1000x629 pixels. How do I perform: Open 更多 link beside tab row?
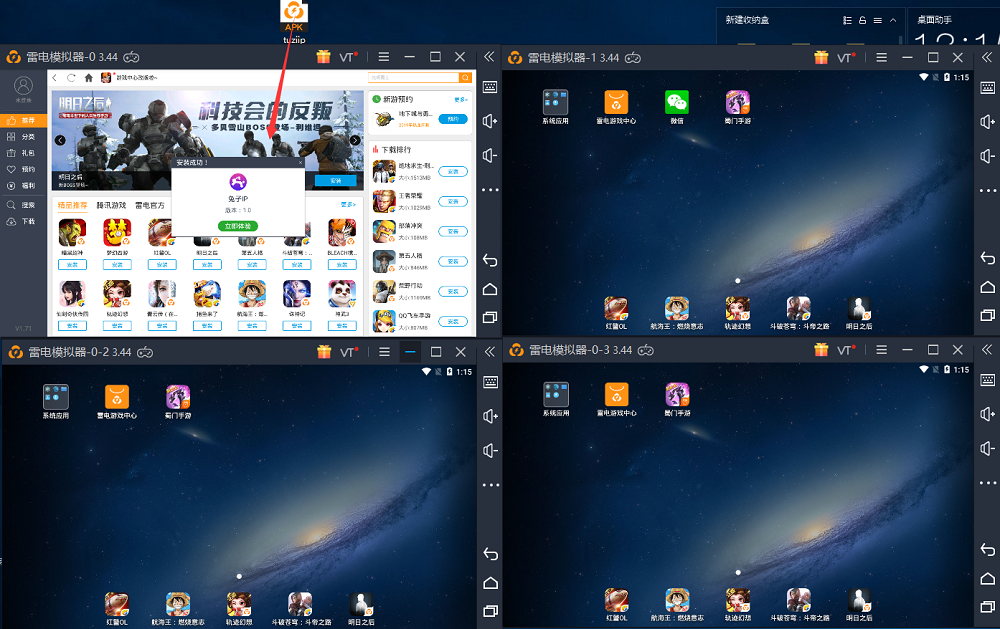(348, 205)
